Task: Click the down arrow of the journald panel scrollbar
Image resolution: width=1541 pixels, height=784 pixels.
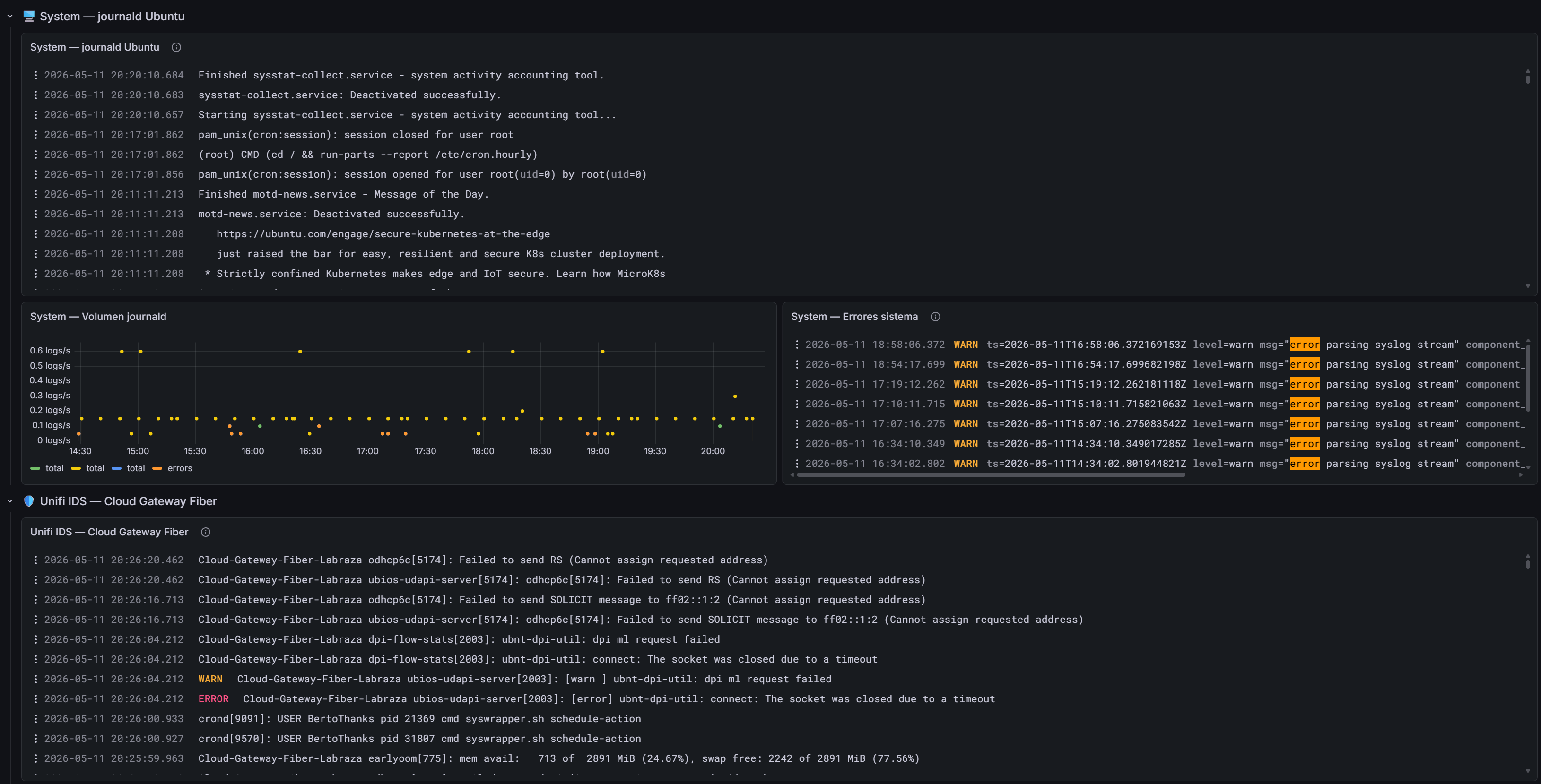Action: pyautogui.click(x=1528, y=286)
